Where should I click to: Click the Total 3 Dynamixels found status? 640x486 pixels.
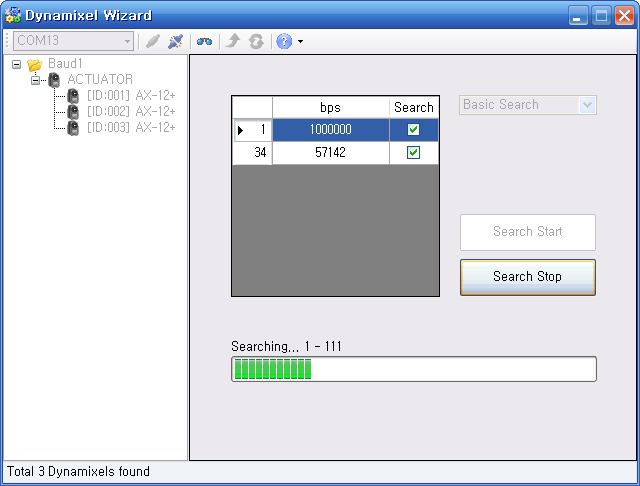(78, 472)
